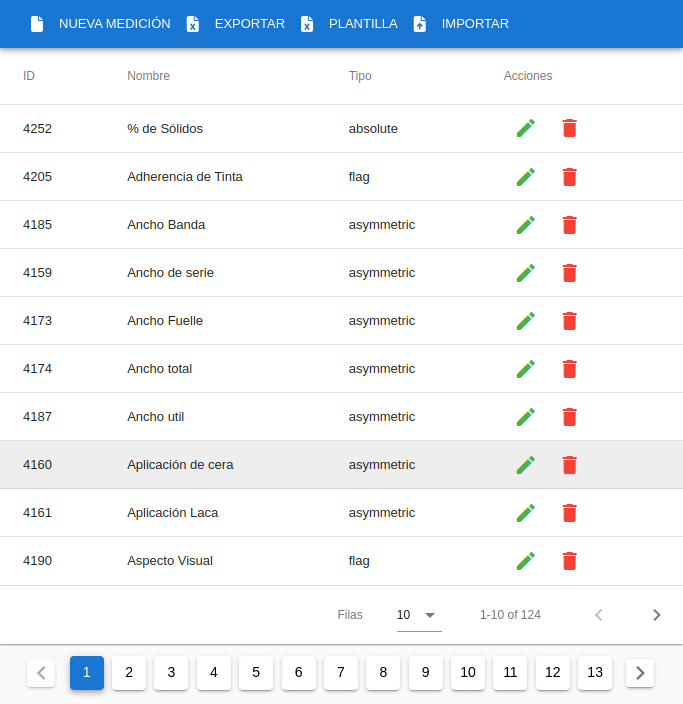683x704 pixels.
Task: Delete the % de Sólidos row
Action: pos(569,128)
